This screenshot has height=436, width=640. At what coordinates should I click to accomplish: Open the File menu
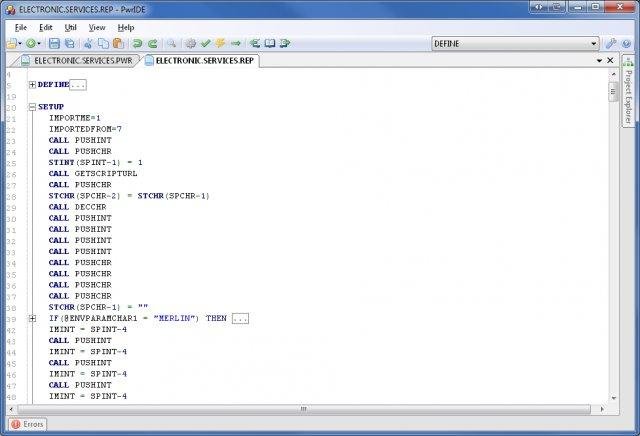pos(21,28)
